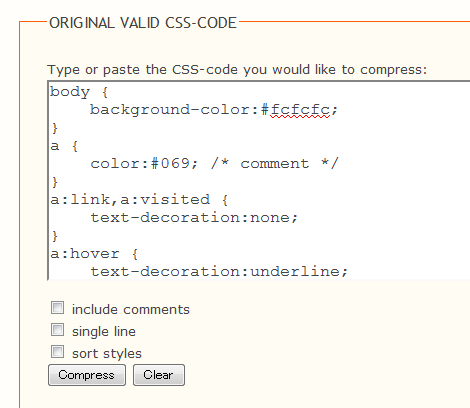Image resolution: width=470 pixels, height=408 pixels.
Task: Enable the include comments checkbox
Action: pos(57,308)
